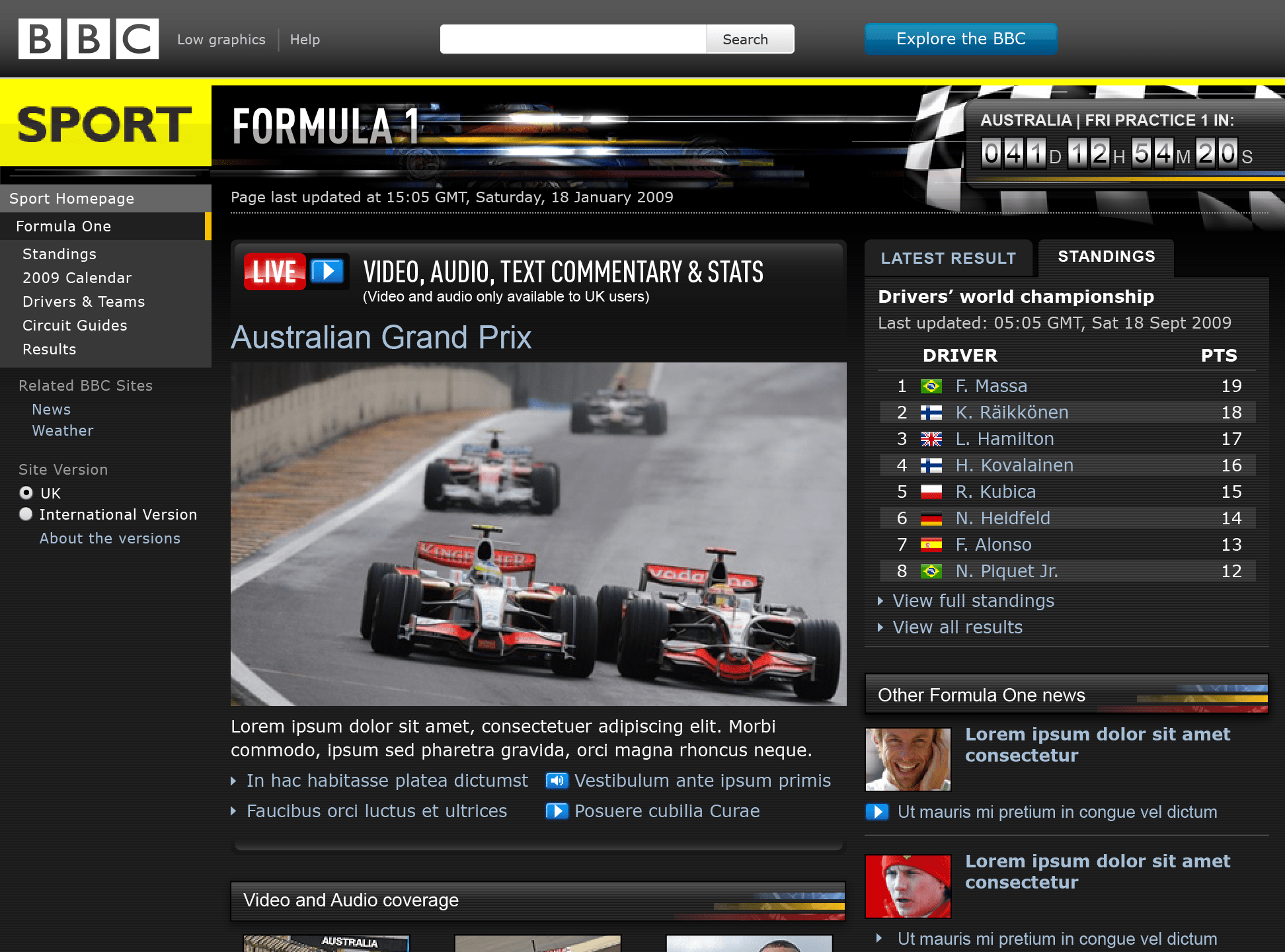
Task: Click Explore the BBC button
Action: pos(960,39)
